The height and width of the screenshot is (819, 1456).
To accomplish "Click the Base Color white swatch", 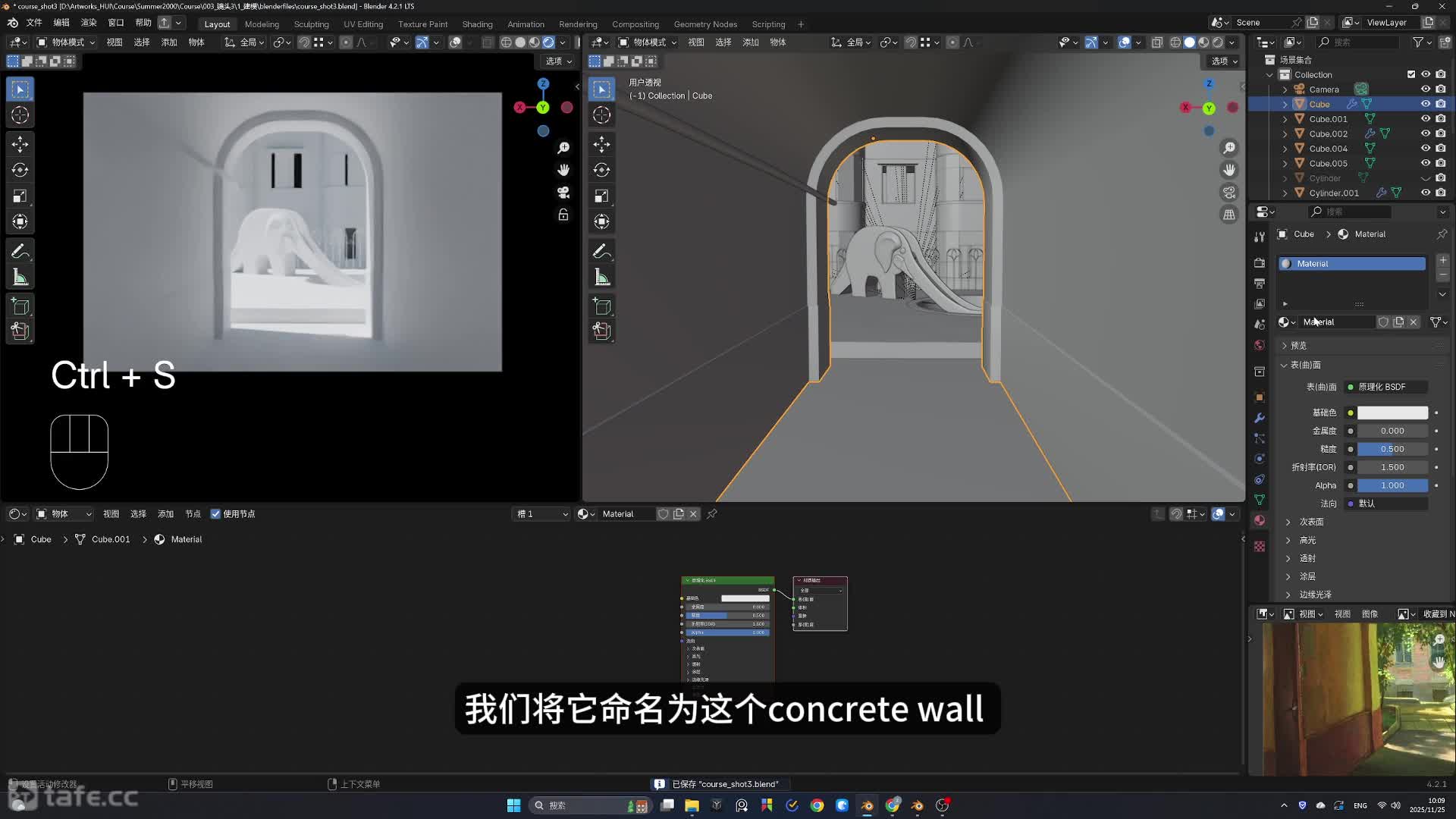I will coord(1392,413).
